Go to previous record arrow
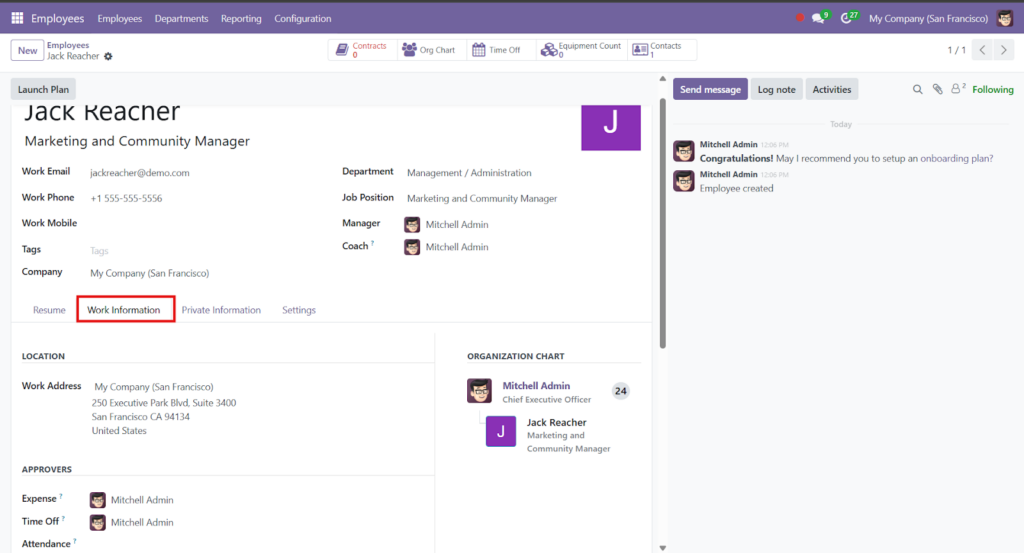This screenshot has height=553, width=1024. click(982, 50)
